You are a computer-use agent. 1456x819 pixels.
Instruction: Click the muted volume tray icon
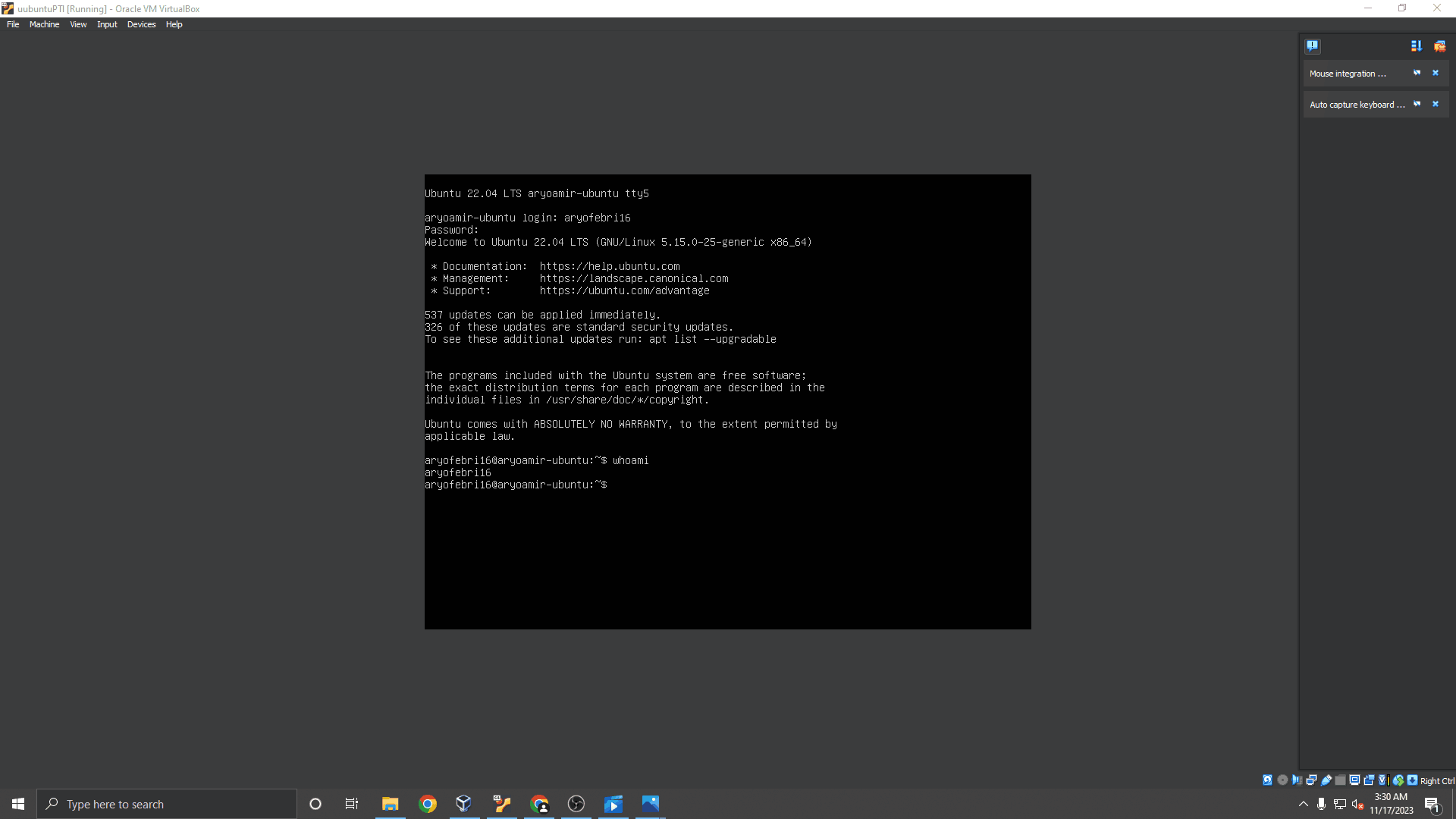pos(1358,804)
